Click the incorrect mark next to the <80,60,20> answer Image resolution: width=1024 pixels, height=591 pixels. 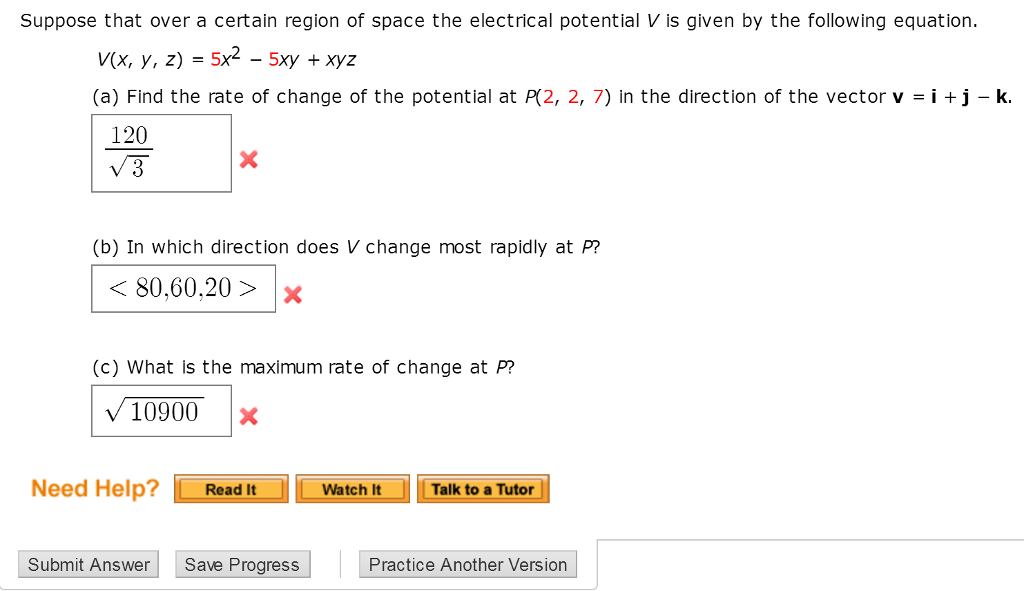pyautogui.click(x=293, y=294)
